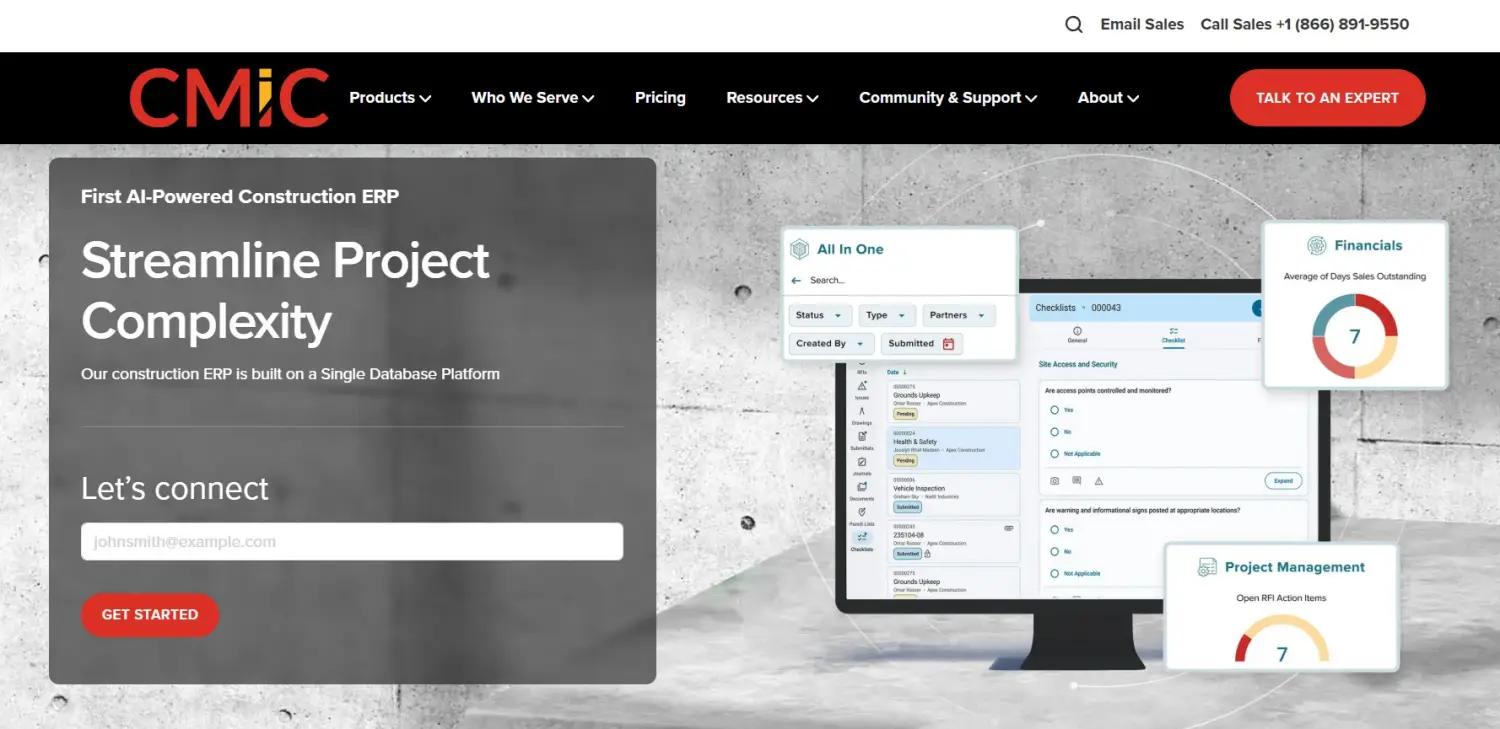Click the All In One cube icon

pos(800,249)
